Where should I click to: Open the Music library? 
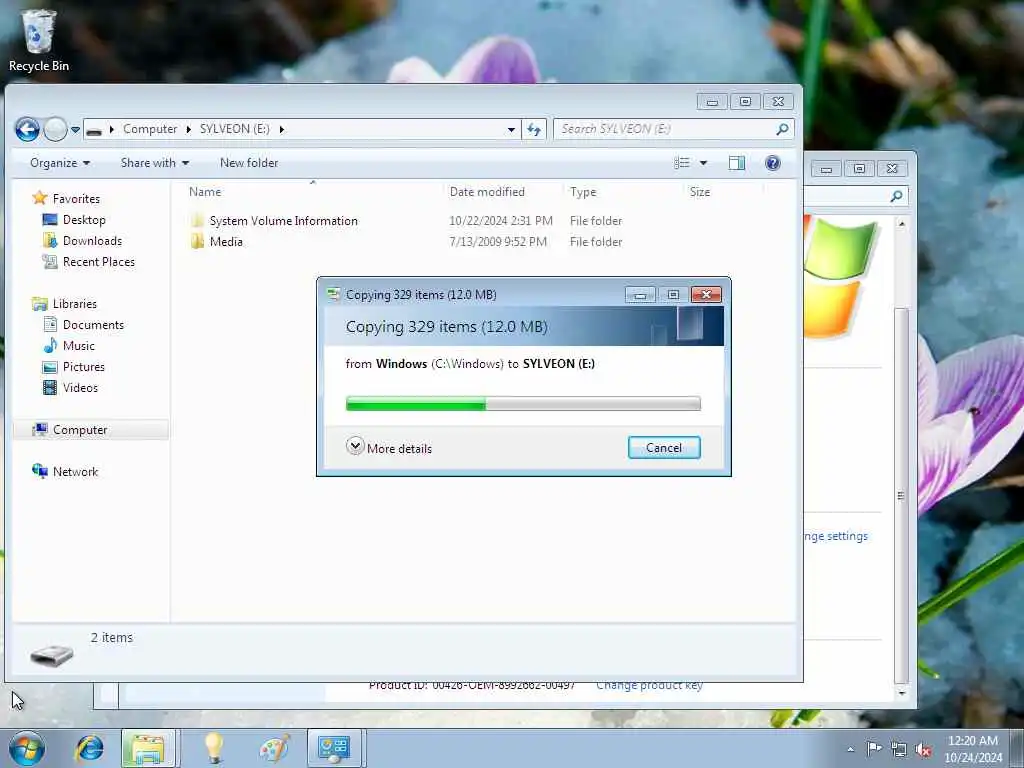(78, 345)
